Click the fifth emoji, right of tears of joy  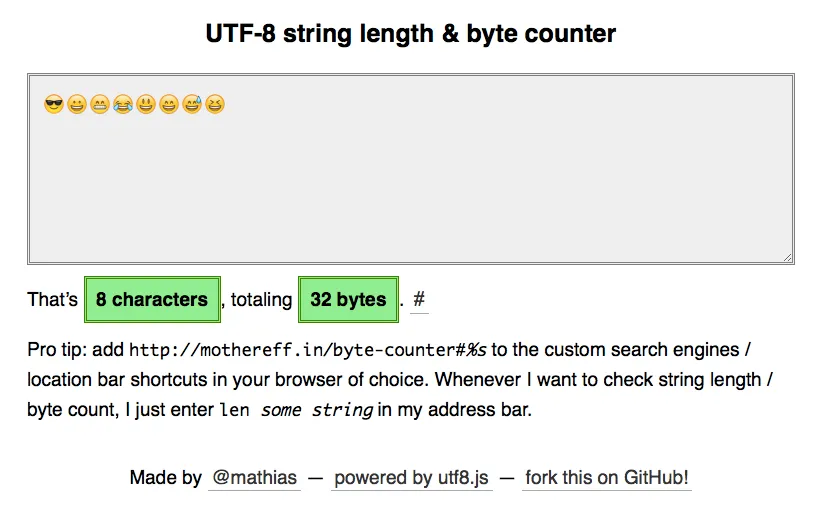tap(146, 104)
